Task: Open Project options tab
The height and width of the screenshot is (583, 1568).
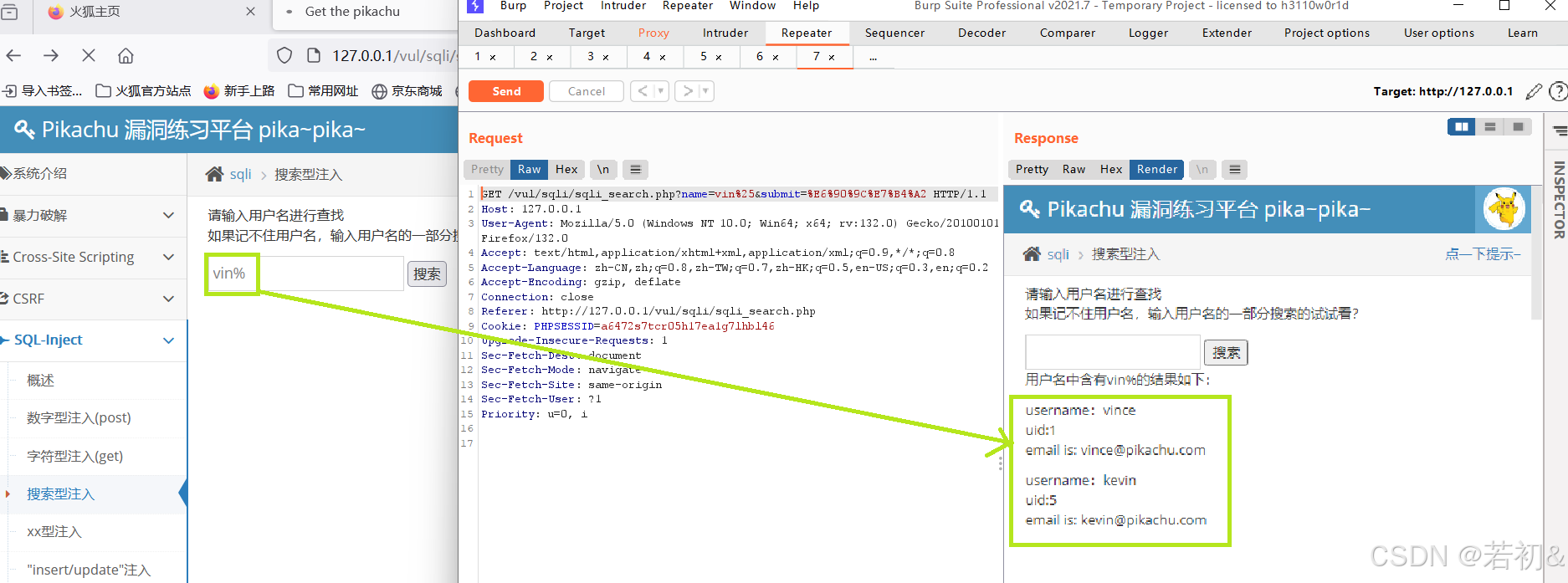Action: [1327, 33]
